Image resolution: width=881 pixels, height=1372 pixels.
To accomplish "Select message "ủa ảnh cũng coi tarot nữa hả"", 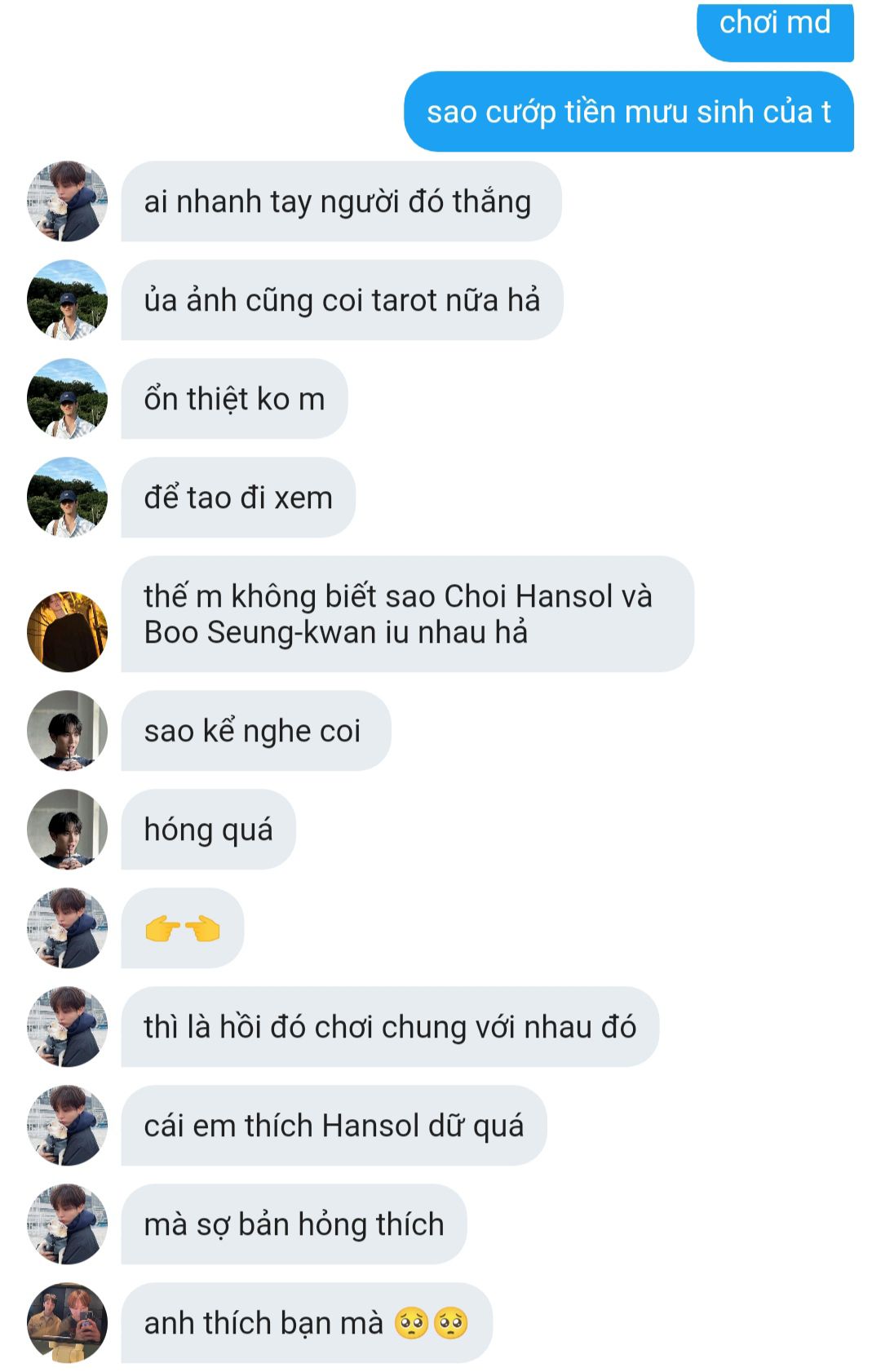I will (x=342, y=300).
